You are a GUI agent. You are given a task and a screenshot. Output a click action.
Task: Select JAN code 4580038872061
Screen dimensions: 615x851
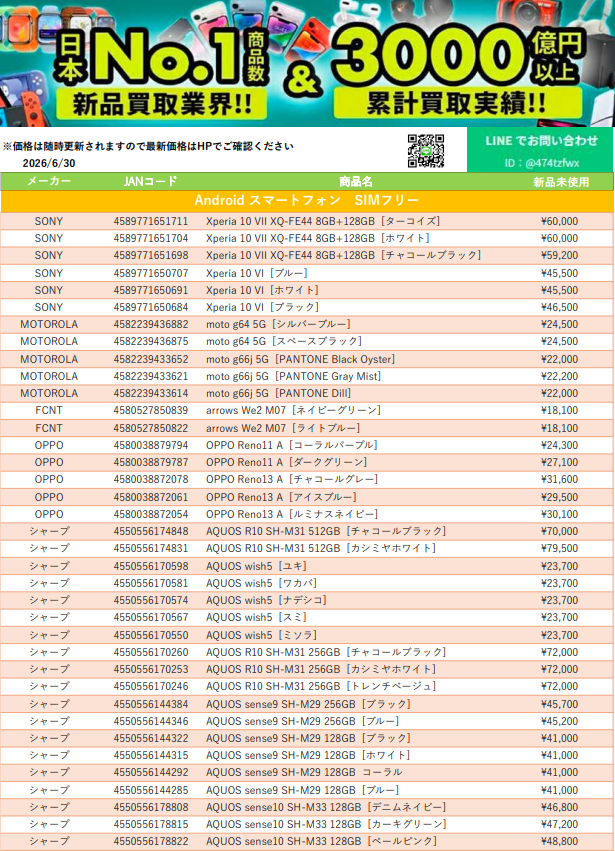pyautogui.click(x=151, y=497)
